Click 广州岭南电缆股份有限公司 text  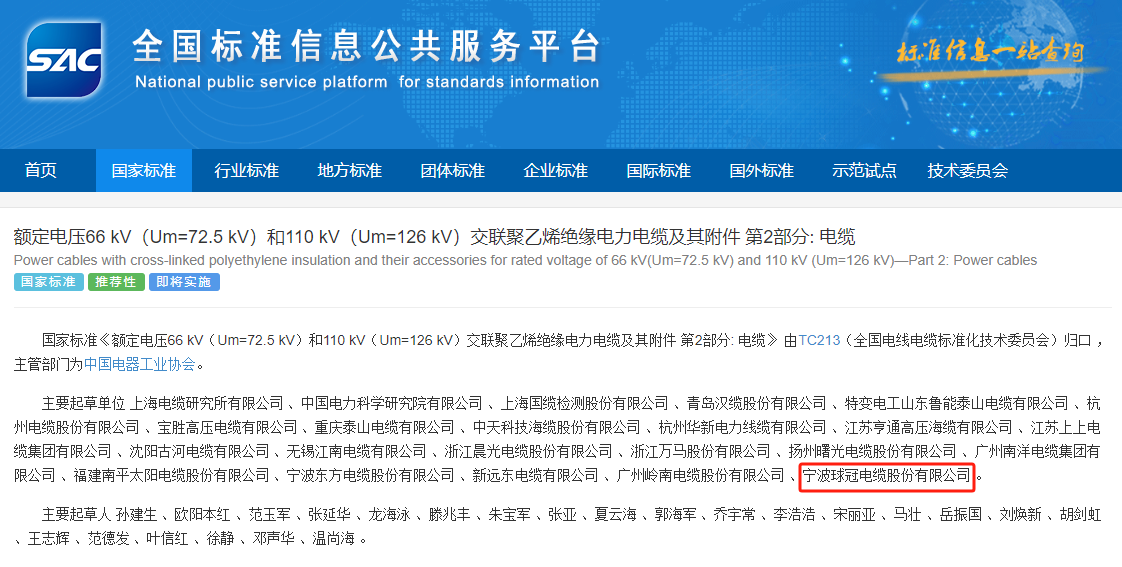701,475
